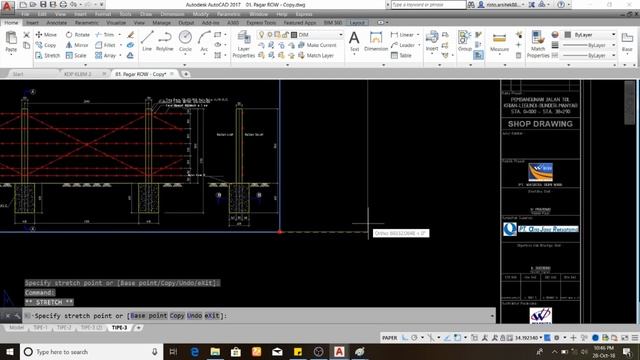This screenshot has width=640, height=360.
Task: Add new layout with plus button
Action: tap(138, 328)
